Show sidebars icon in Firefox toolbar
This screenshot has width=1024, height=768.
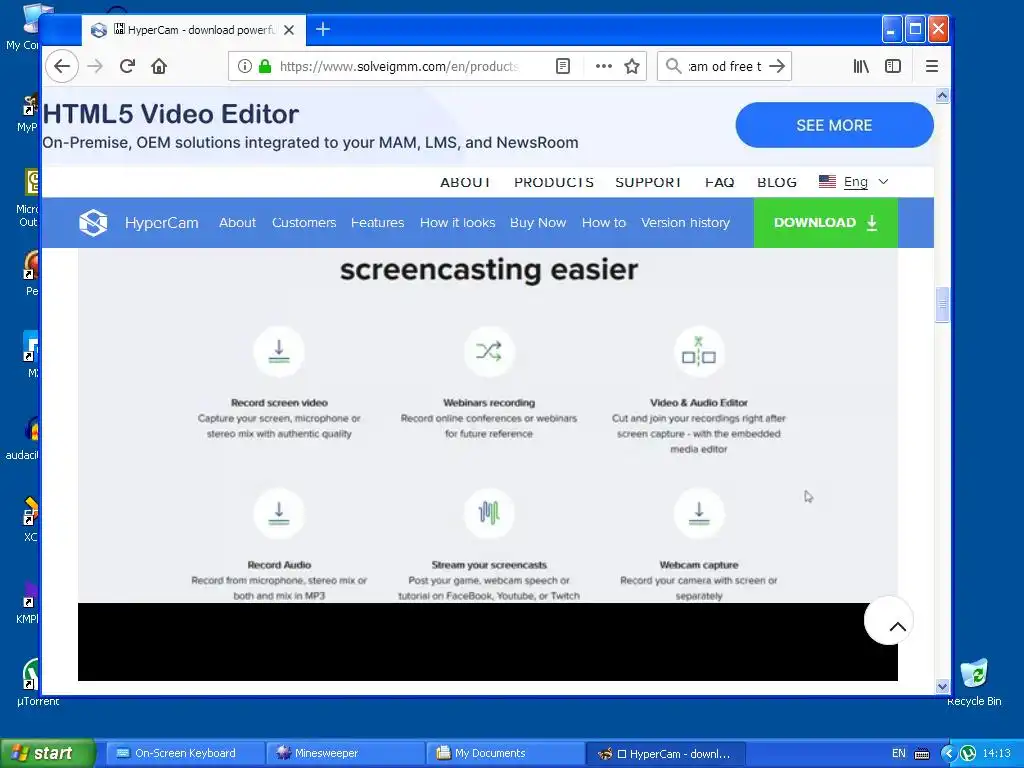click(x=893, y=66)
